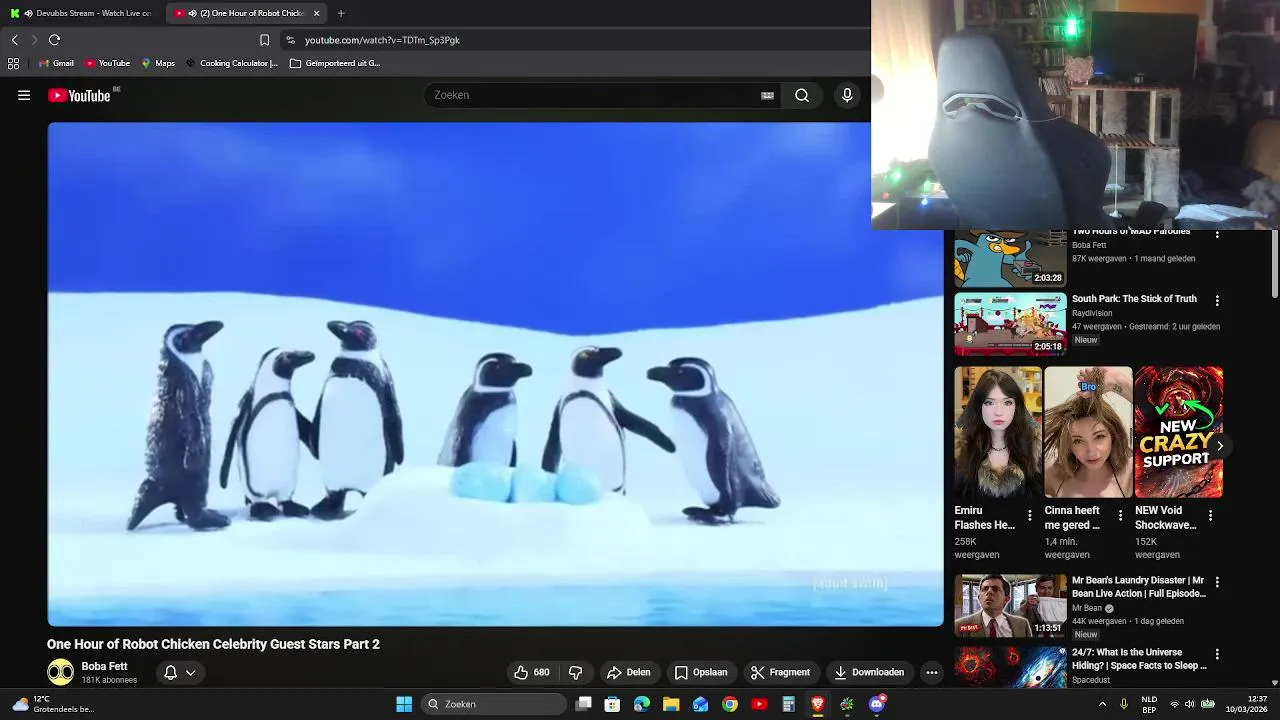Open Google Chrome from the taskbar
The image size is (1280, 720).
coord(730,704)
